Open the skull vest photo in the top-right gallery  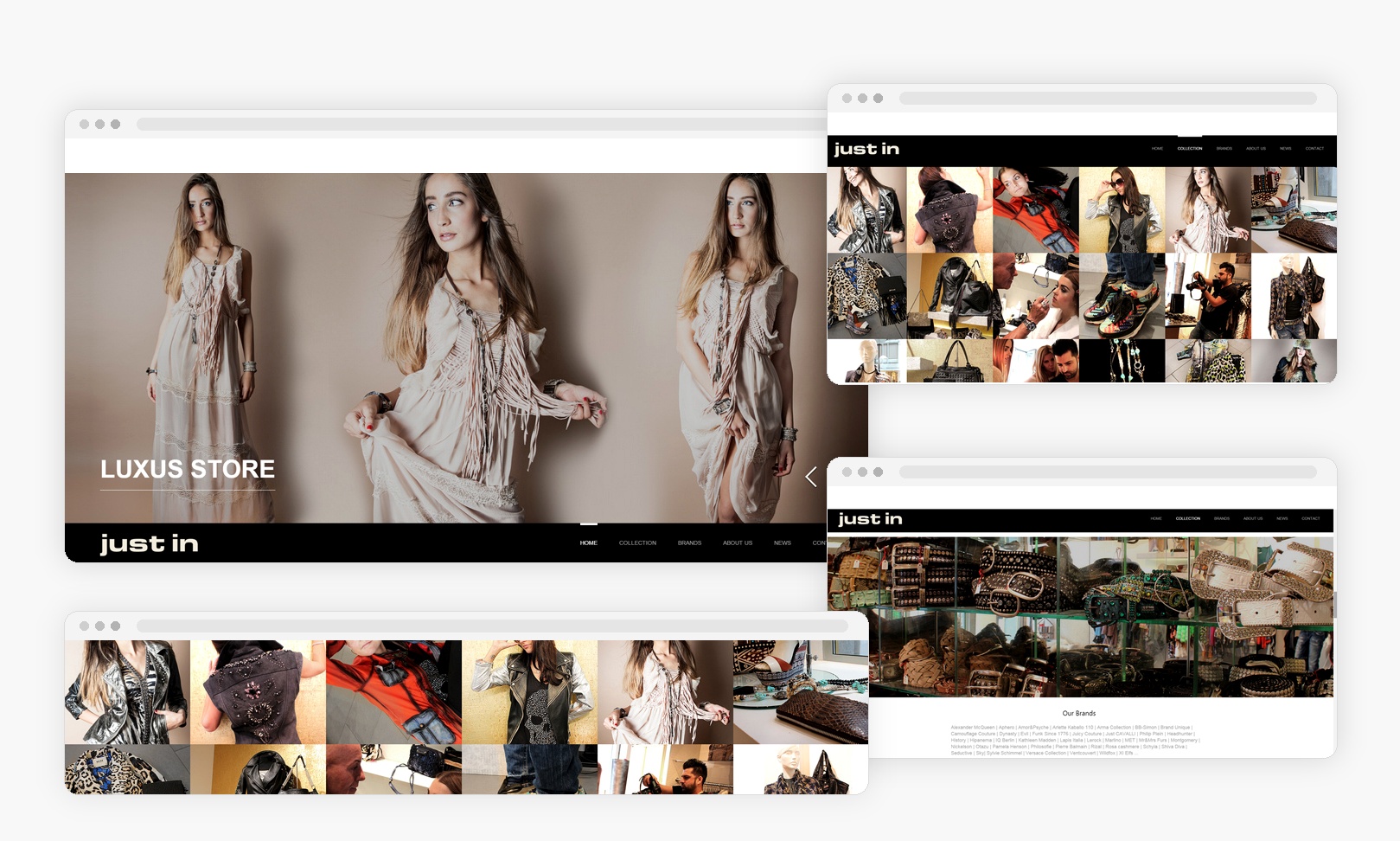(x=1122, y=210)
